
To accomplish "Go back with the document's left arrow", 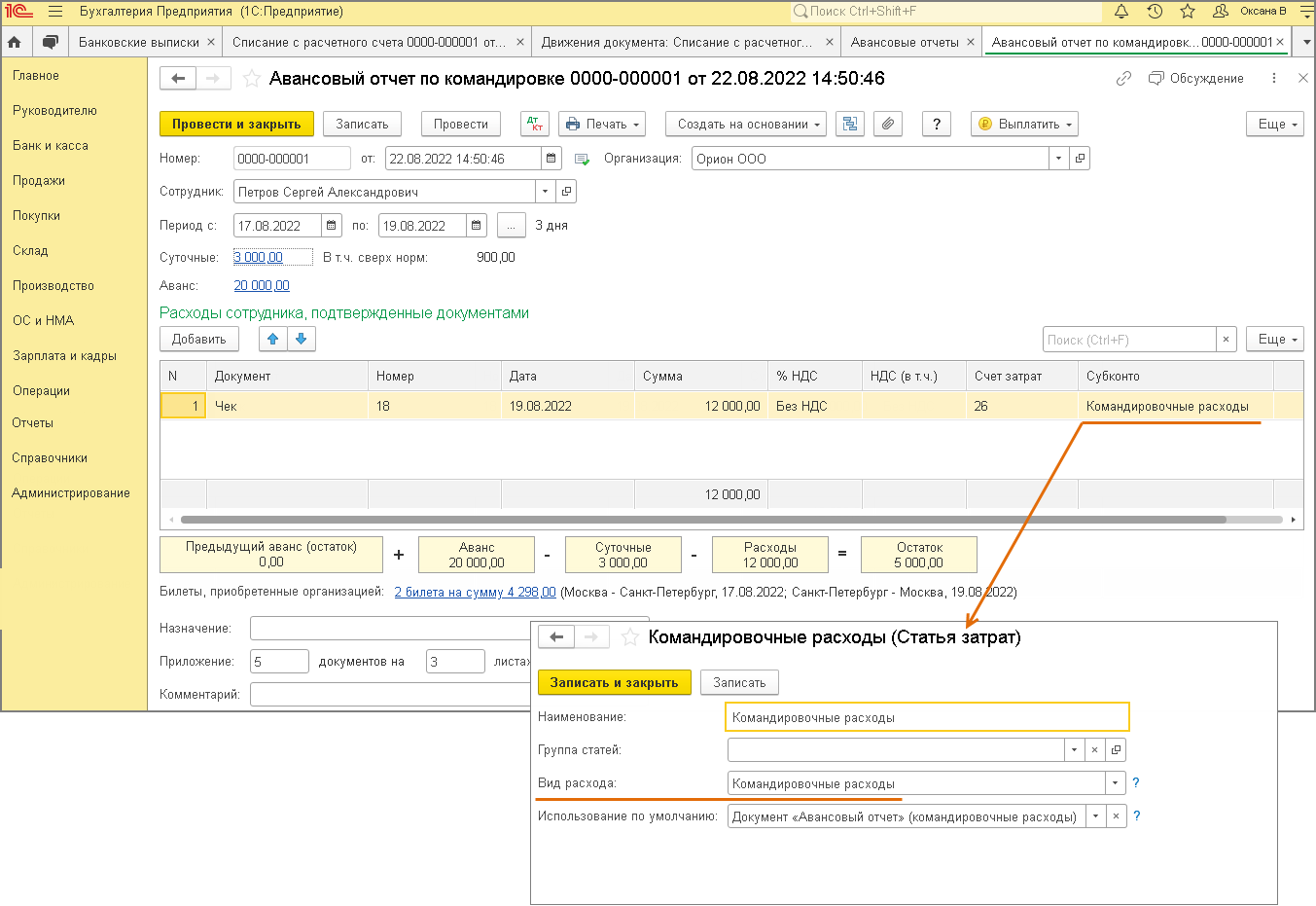I will [x=178, y=79].
